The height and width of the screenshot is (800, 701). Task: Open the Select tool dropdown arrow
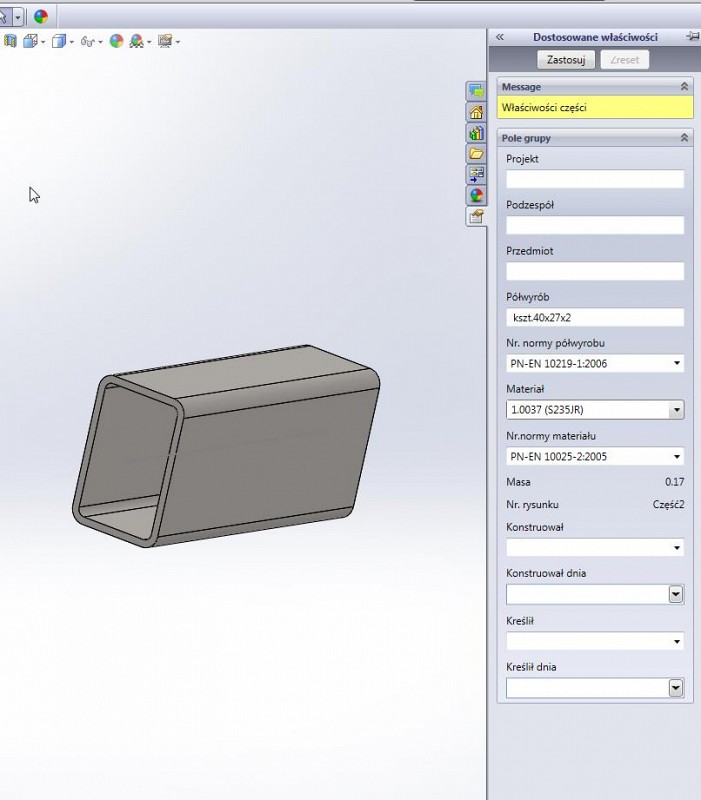(18, 17)
